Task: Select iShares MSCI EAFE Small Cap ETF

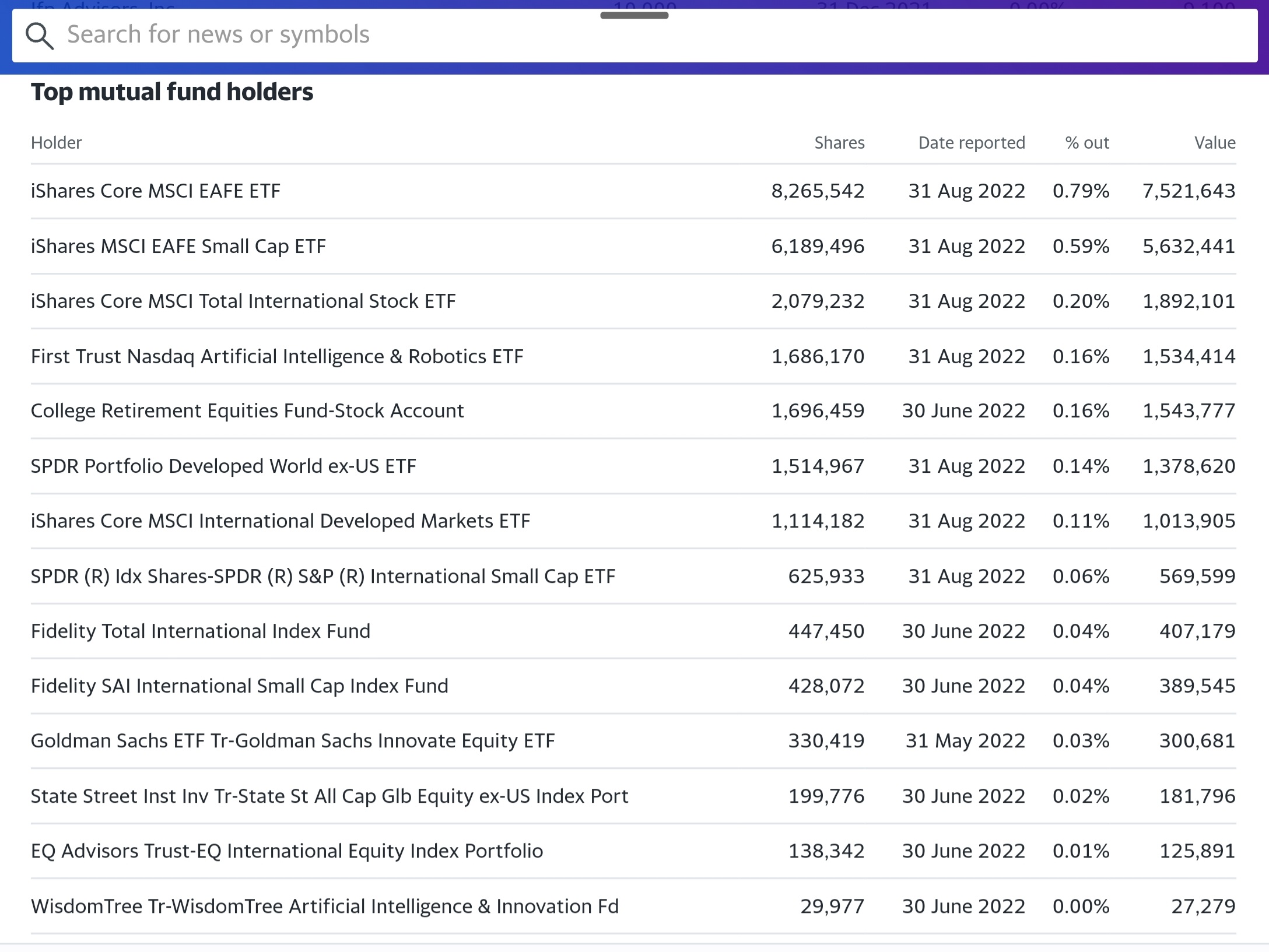Action: point(178,246)
